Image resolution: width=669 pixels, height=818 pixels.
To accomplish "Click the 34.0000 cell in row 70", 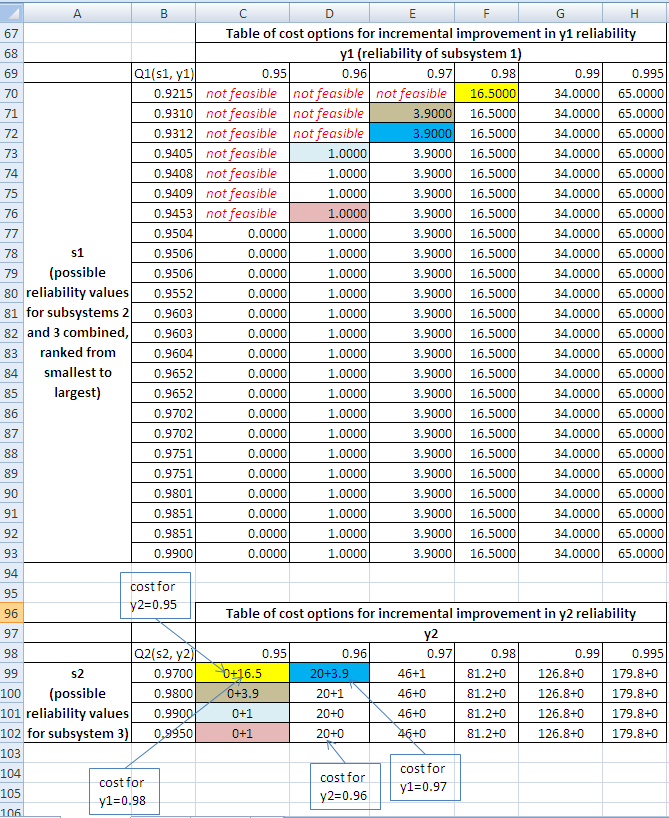I will [x=560, y=93].
